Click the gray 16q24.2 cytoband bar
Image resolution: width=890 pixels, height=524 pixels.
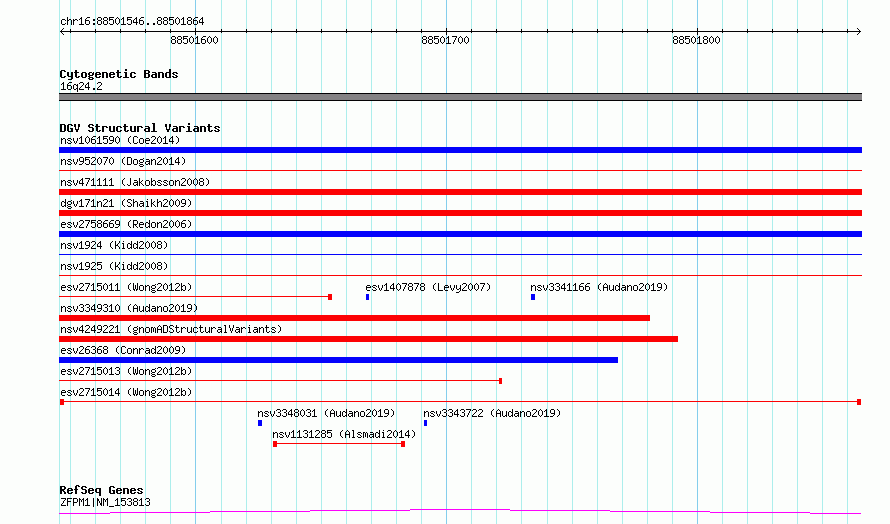460,97
